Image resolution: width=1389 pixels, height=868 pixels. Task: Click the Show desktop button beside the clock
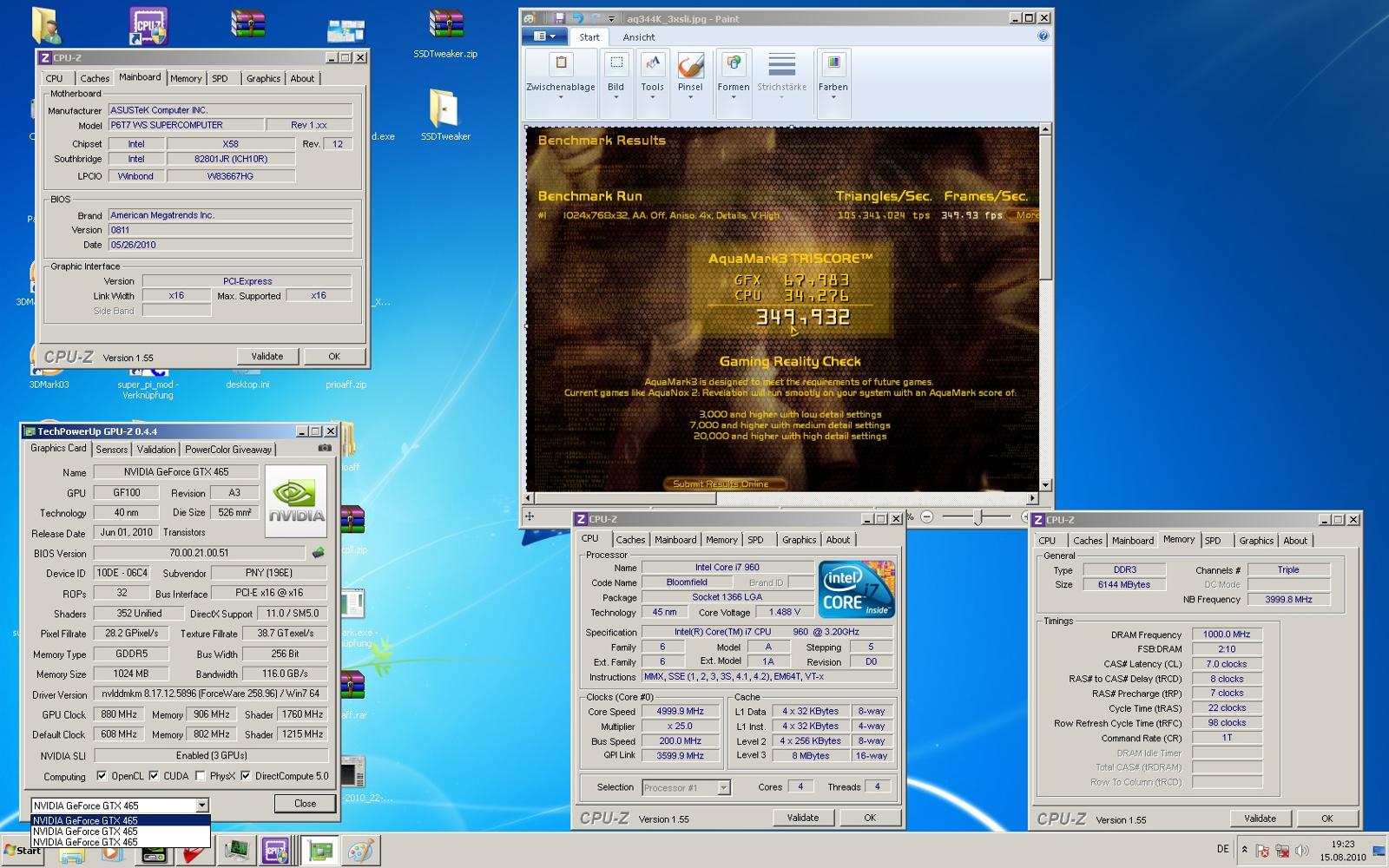pyautogui.click(x=1379, y=852)
